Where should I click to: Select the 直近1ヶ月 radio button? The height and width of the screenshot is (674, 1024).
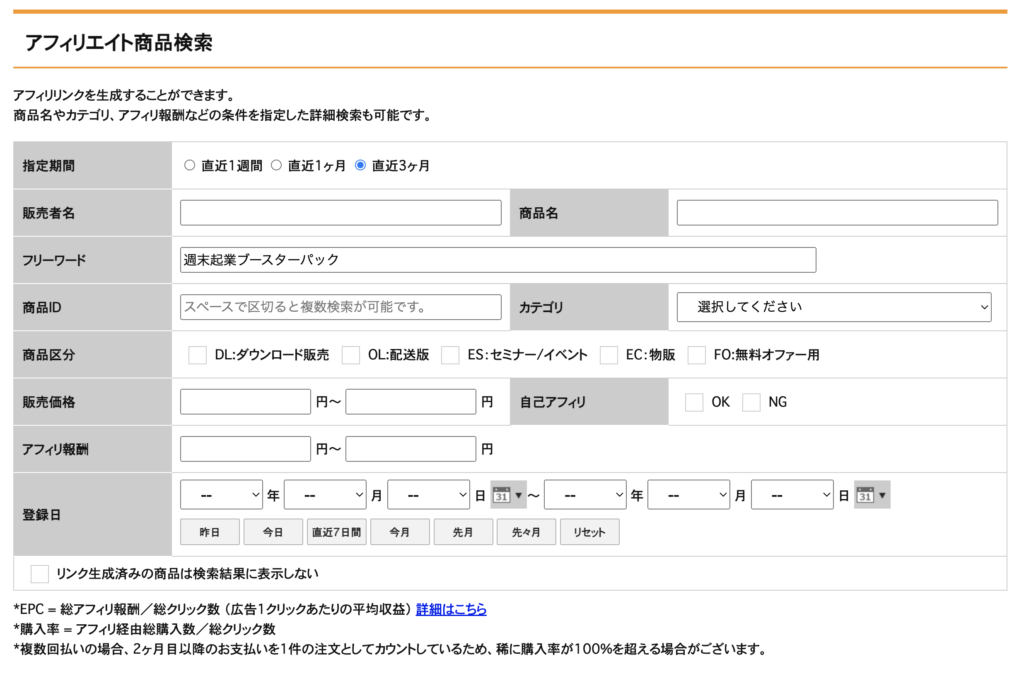[276, 165]
